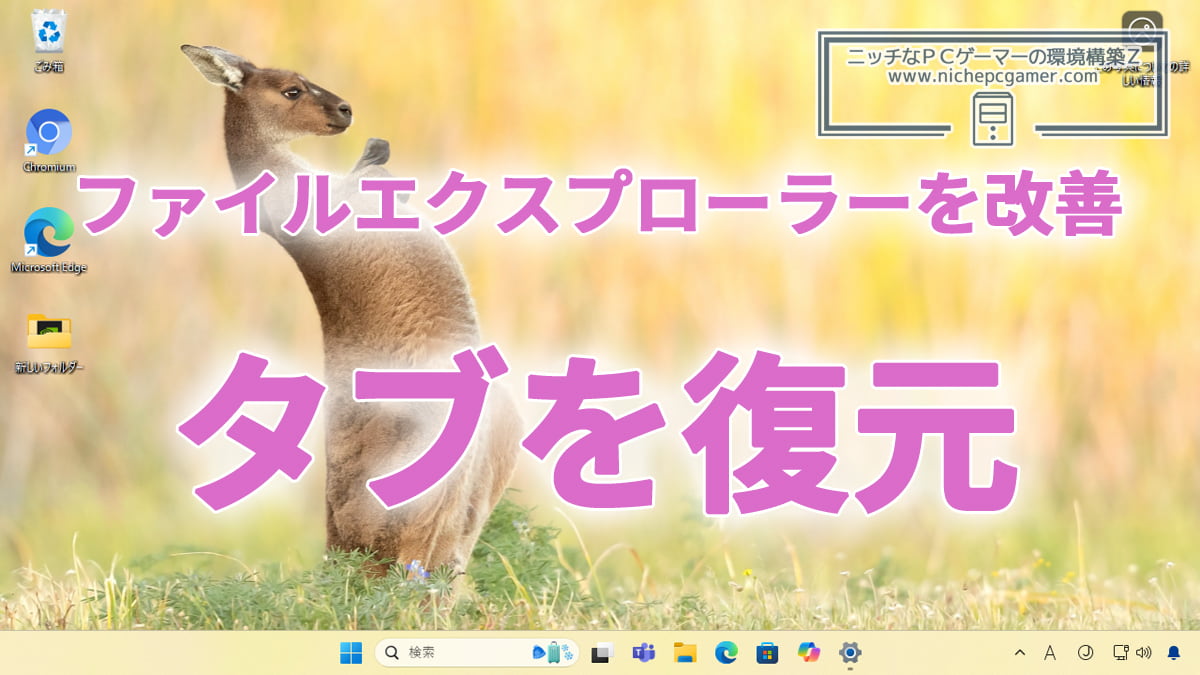Open the Recycle Bin (ごみ箱) desktop icon
This screenshot has height=675, width=1200.
pos(48,33)
